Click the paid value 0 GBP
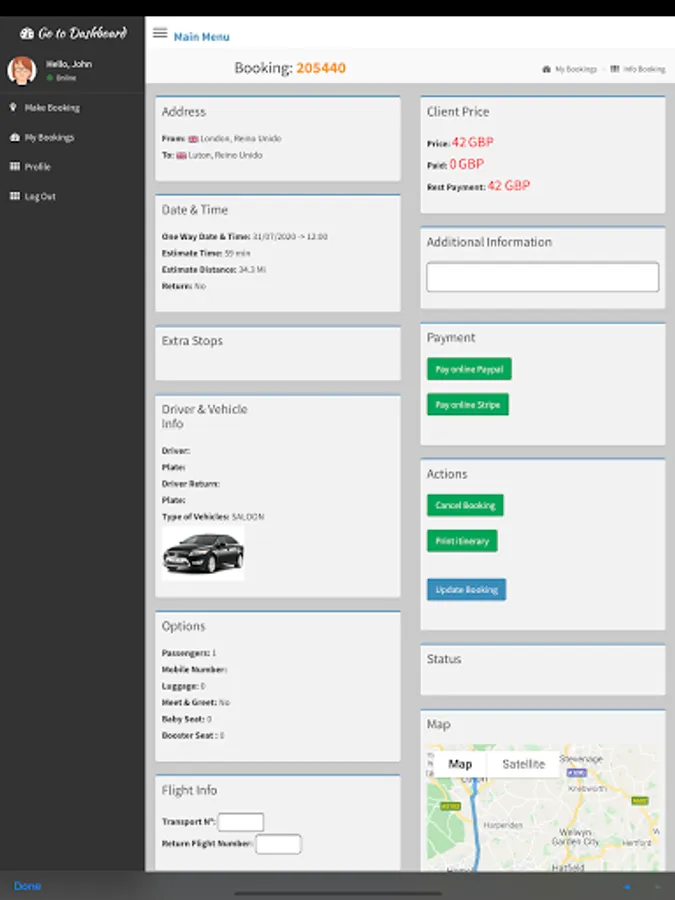Viewport: 675px width, 900px height. [466, 164]
